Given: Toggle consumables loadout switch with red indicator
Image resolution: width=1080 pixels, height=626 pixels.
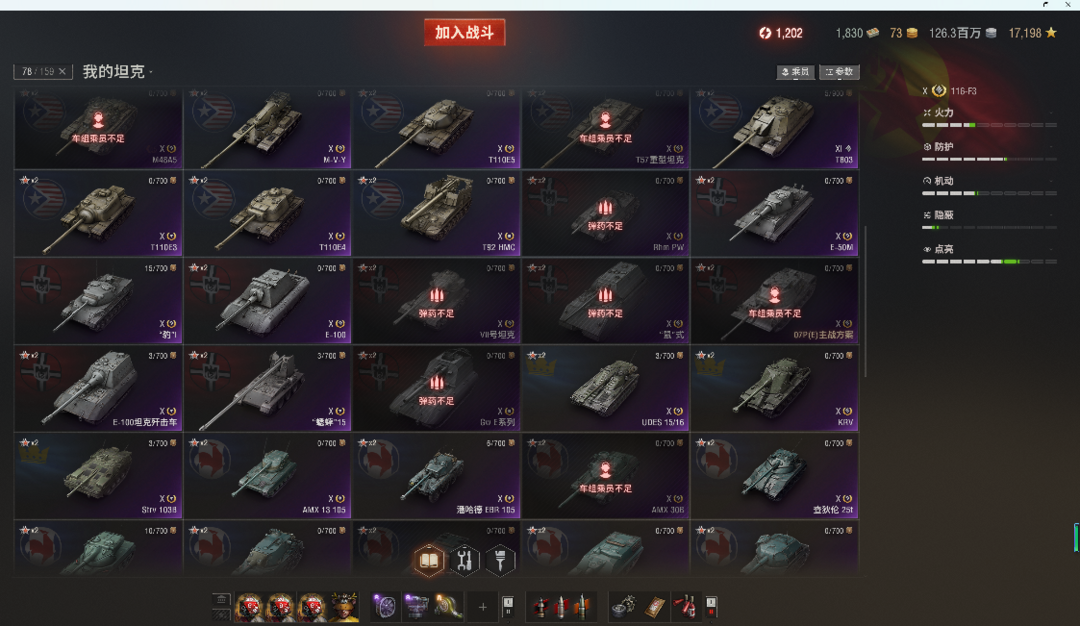Looking at the screenshot, I should [711, 606].
